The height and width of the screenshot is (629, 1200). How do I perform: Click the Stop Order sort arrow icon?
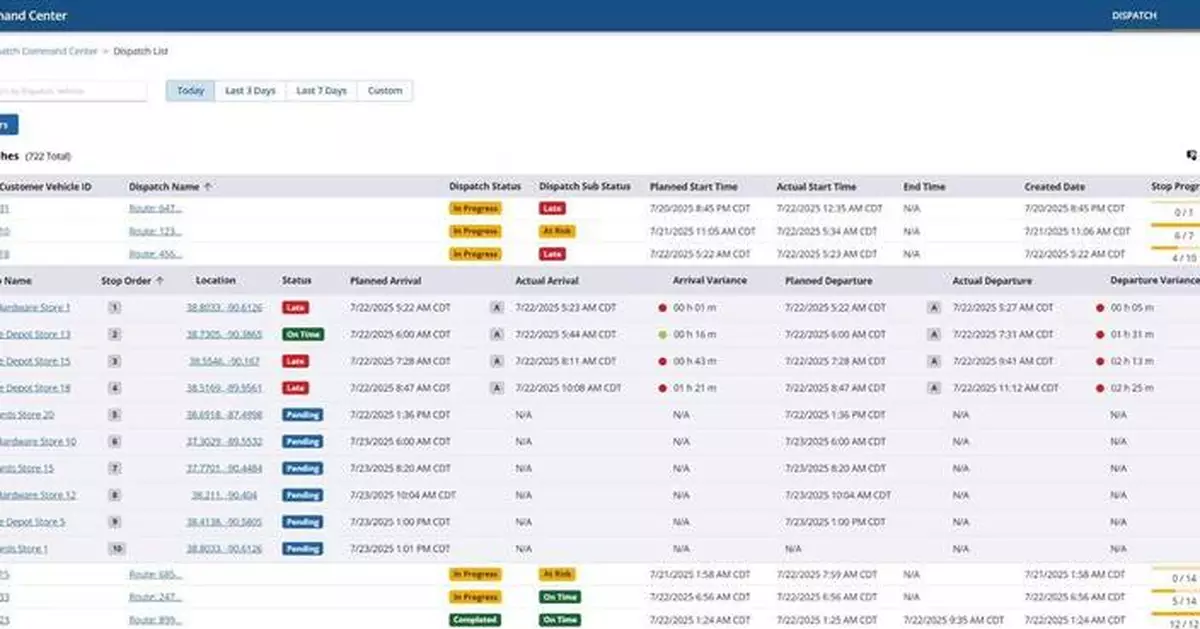point(159,281)
